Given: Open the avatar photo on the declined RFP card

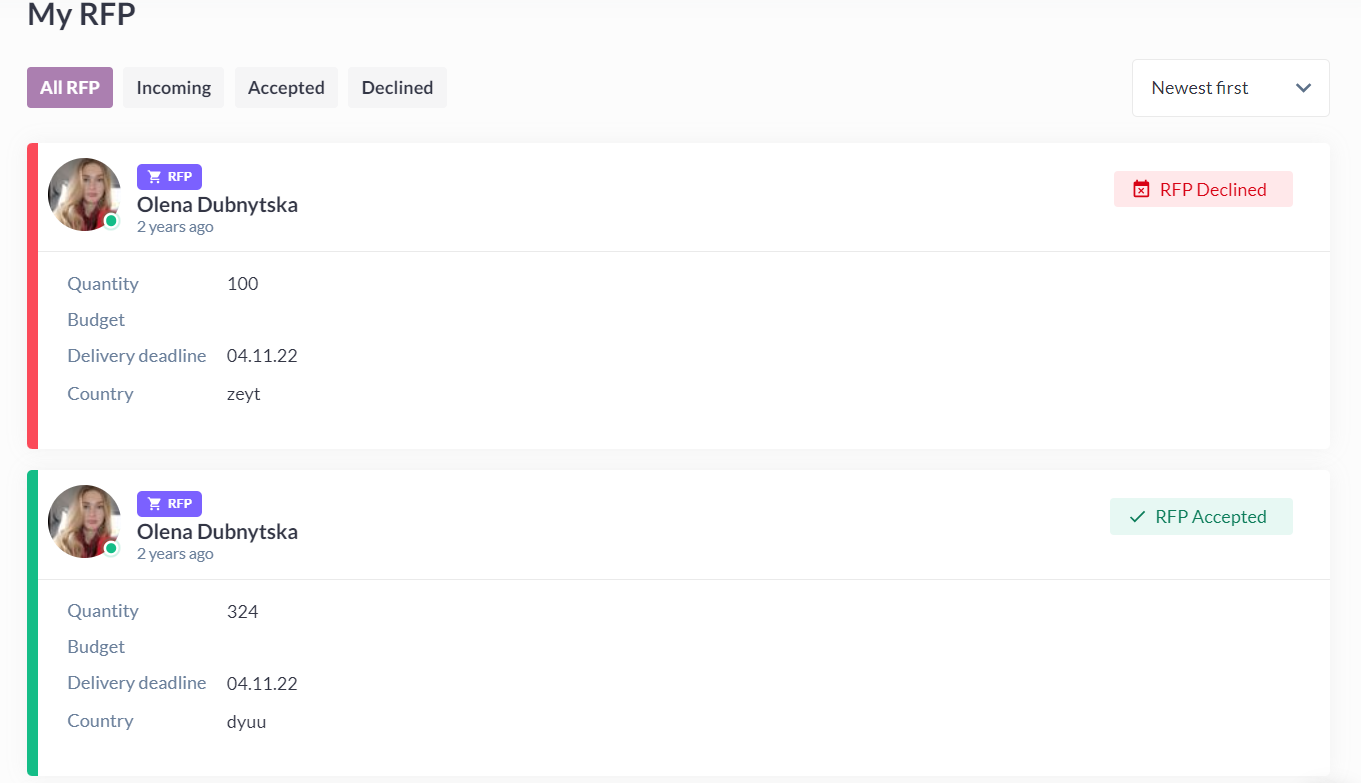Looking at the screenshot, I should (84, 194).
